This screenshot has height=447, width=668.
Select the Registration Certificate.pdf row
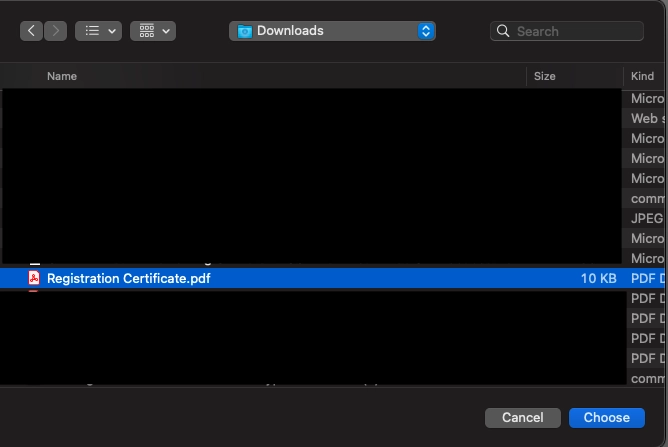point(332,278)
